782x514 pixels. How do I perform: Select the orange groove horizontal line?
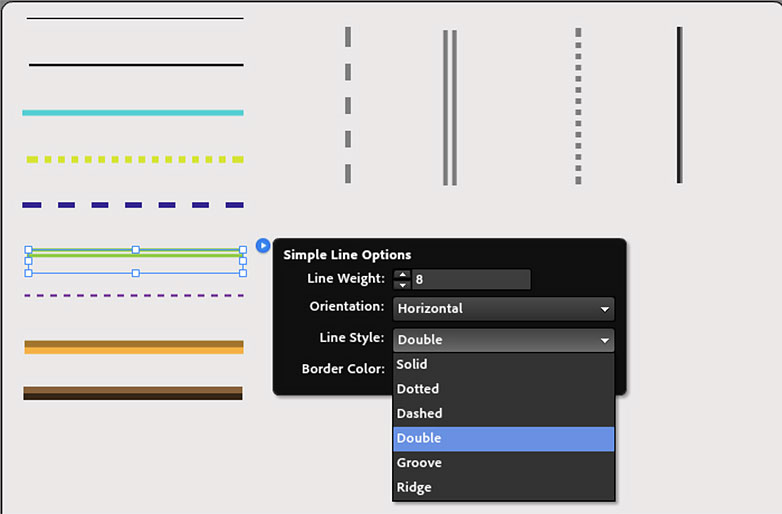[x=134, y=347]
